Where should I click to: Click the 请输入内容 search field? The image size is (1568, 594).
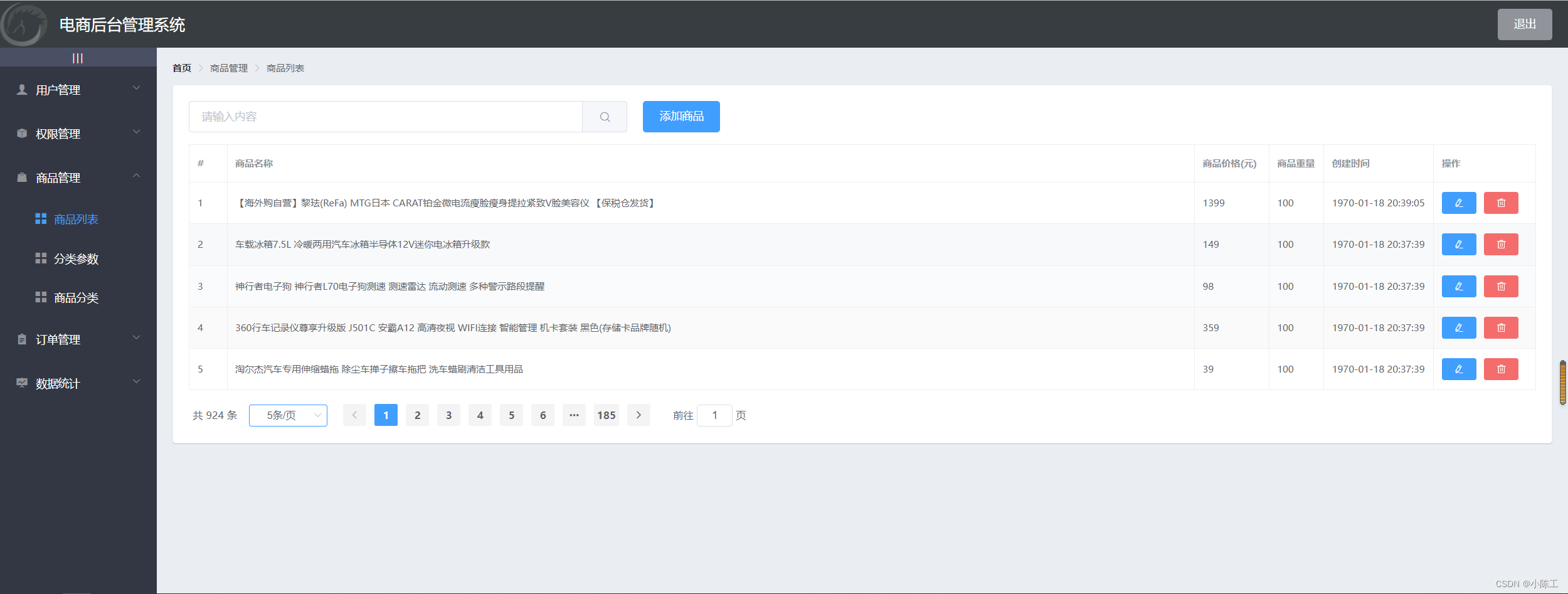(386, 117)
